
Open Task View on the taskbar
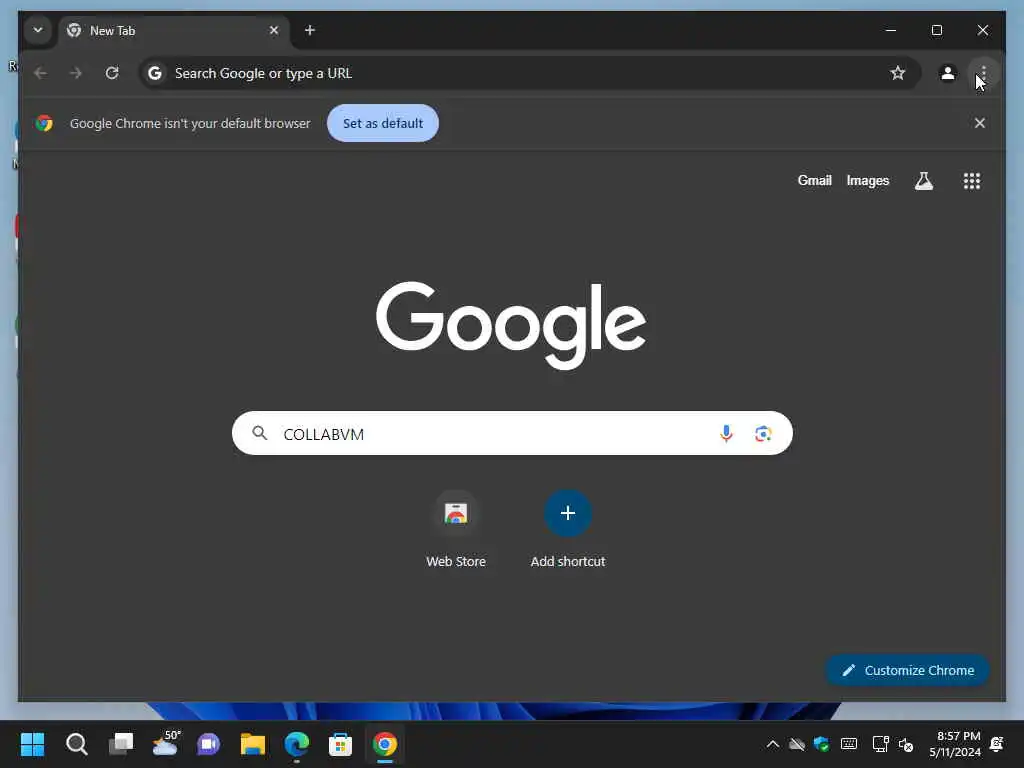click(x=121, y=744)
